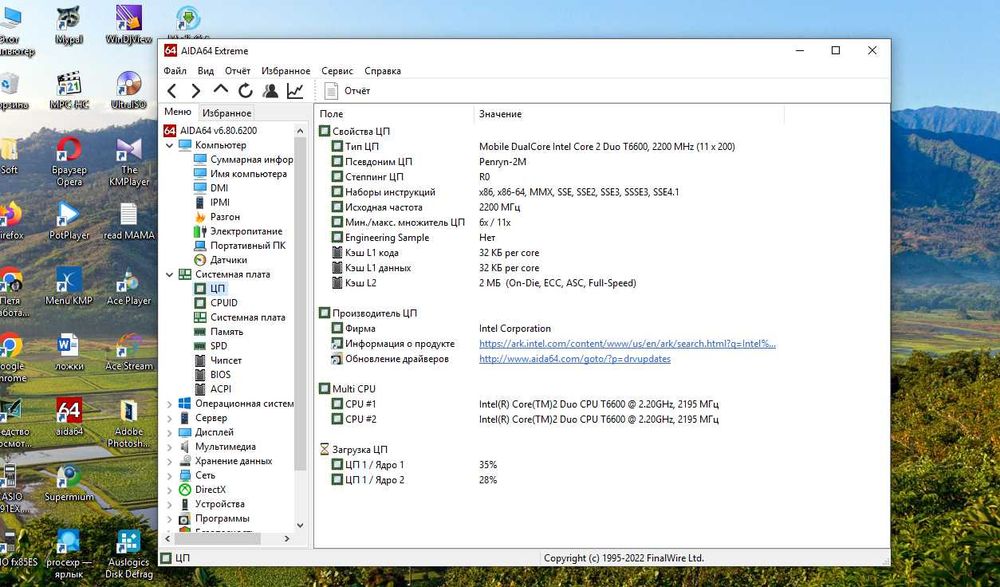Expand the Дисплей tree node
The height and width of the screenshot is (587, 1000).
170,433
